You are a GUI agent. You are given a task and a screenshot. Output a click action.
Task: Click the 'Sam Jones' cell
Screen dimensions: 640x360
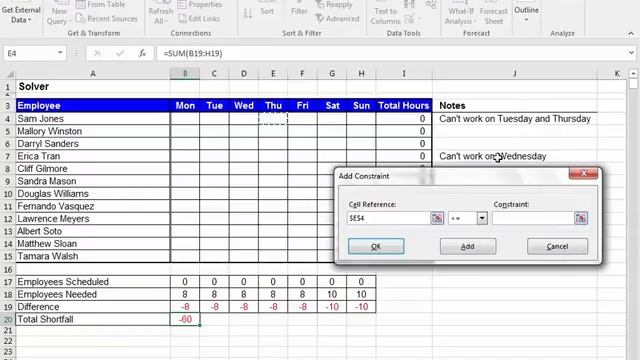pos(93,119)
